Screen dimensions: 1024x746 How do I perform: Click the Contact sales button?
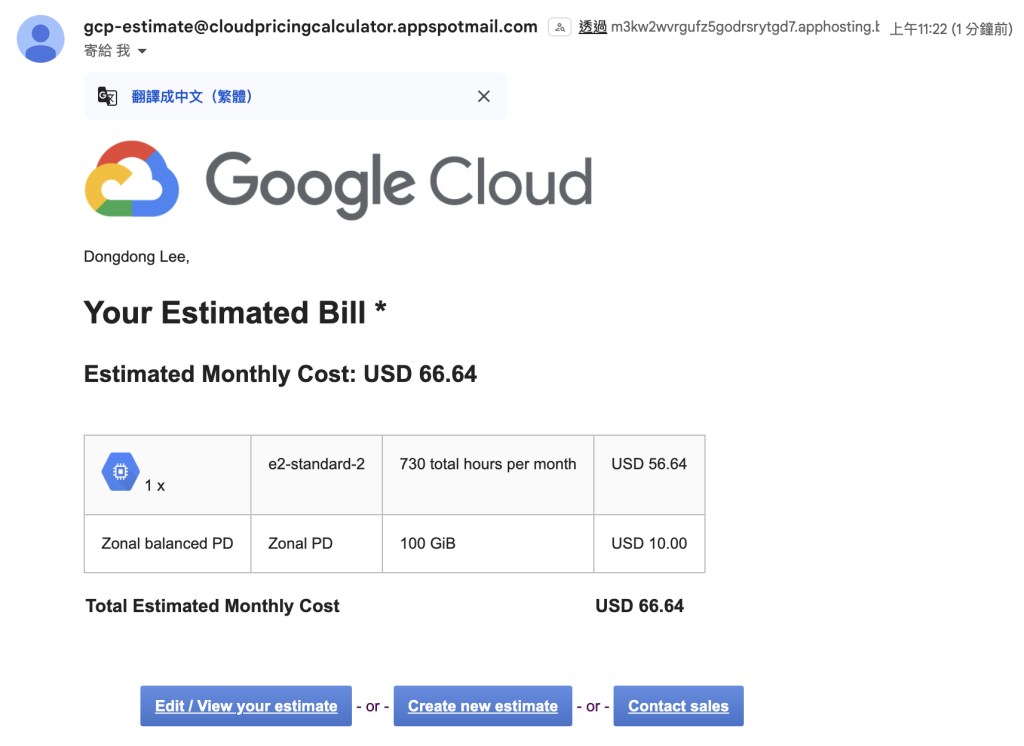678,705
